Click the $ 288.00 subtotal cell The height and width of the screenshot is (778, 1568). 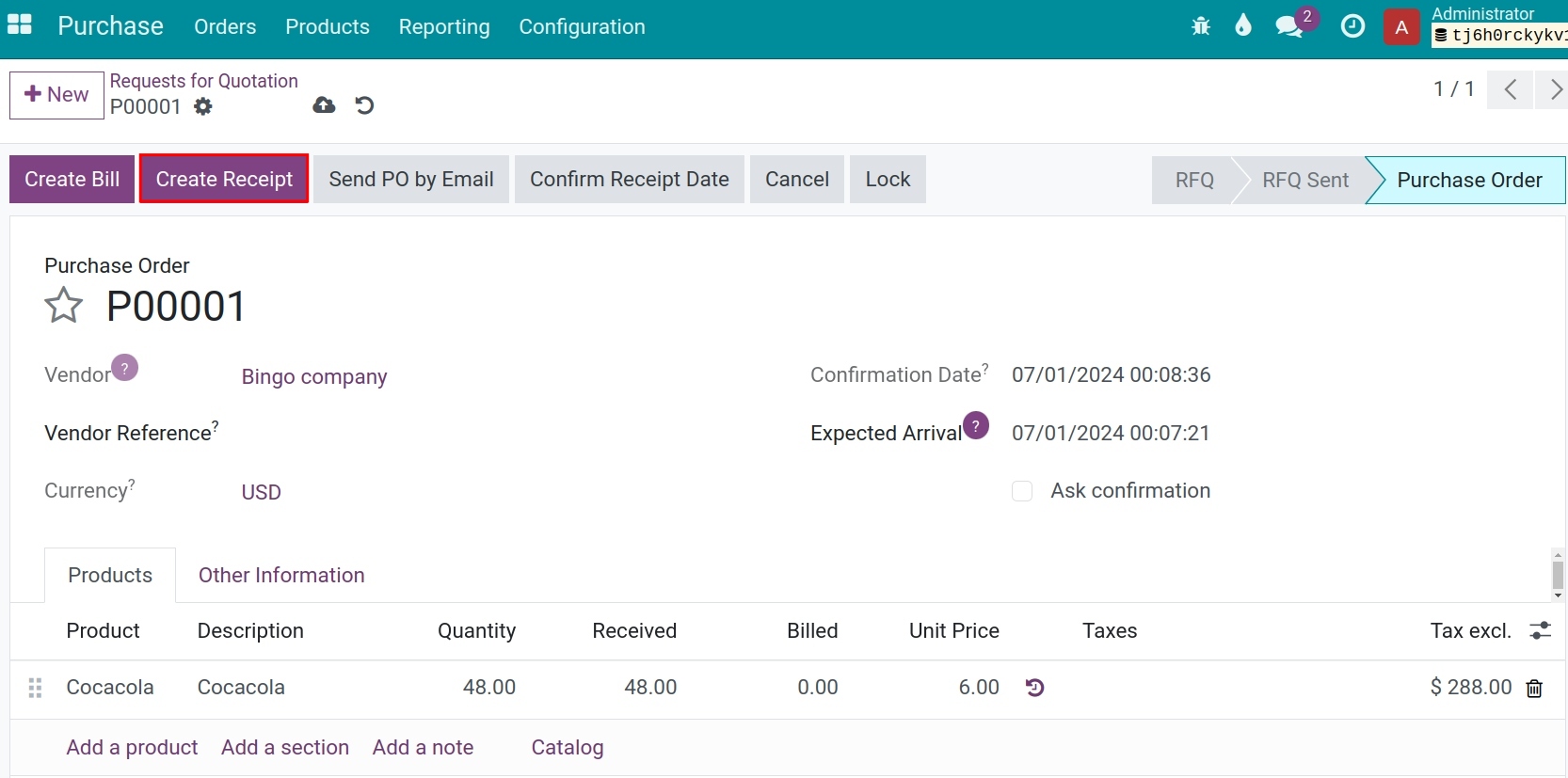pos(1471,687)
